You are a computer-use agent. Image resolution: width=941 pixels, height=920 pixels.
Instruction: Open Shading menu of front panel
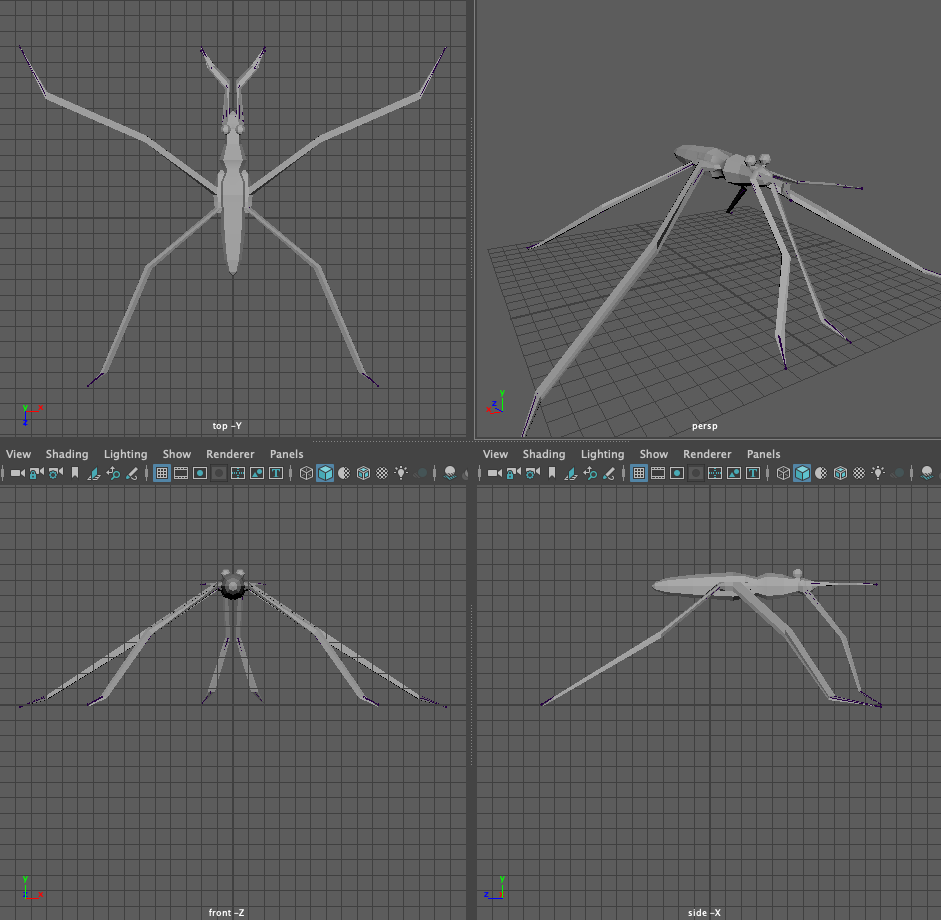click(67, 454)
